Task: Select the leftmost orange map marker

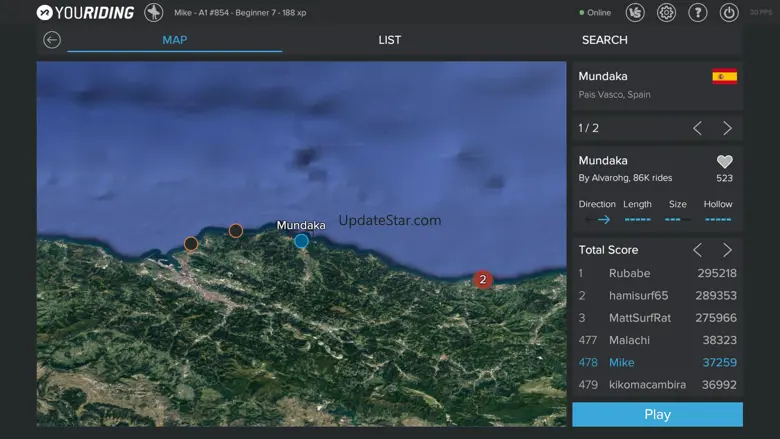Action: [x=191, y=244]
